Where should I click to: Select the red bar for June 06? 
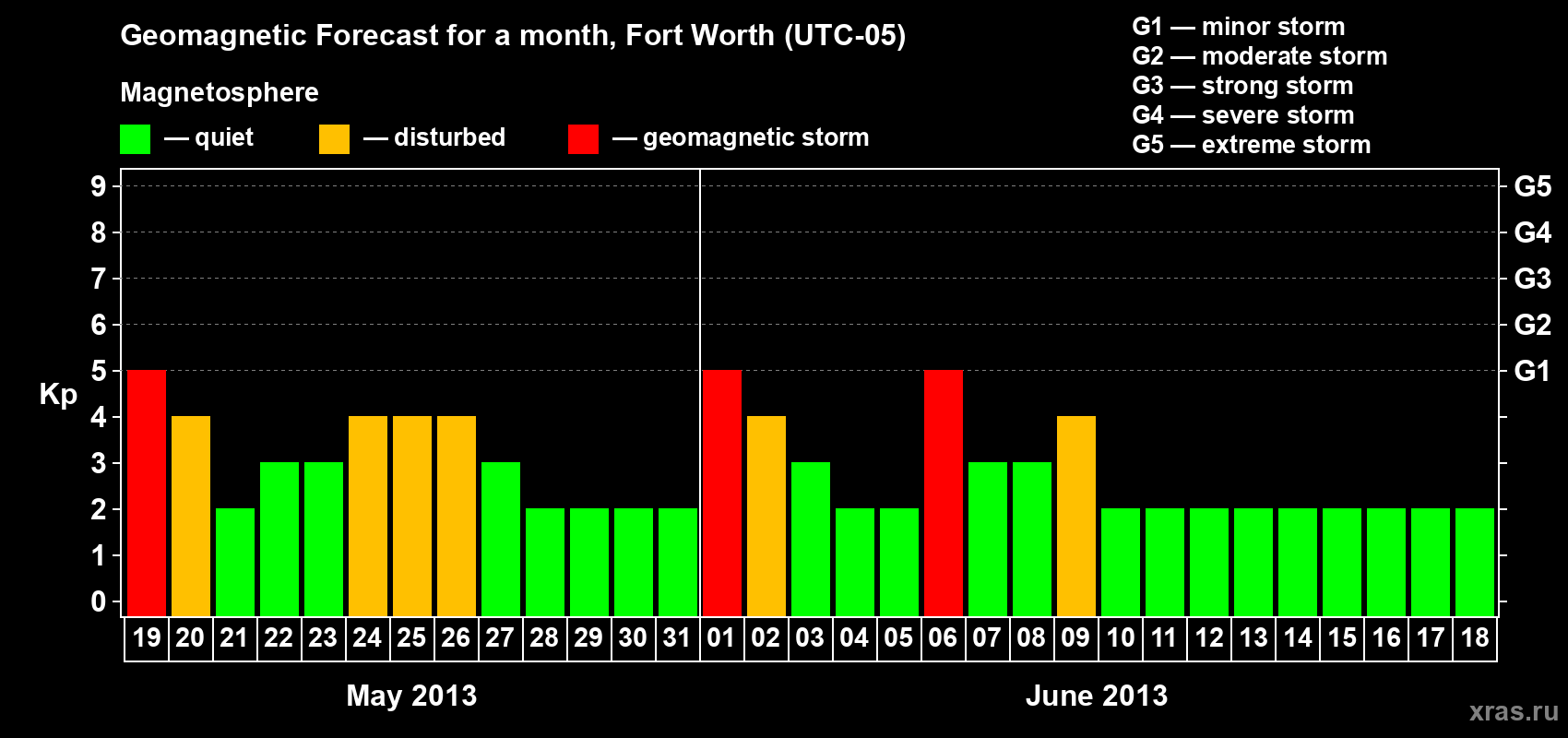(x=944, y=493)
